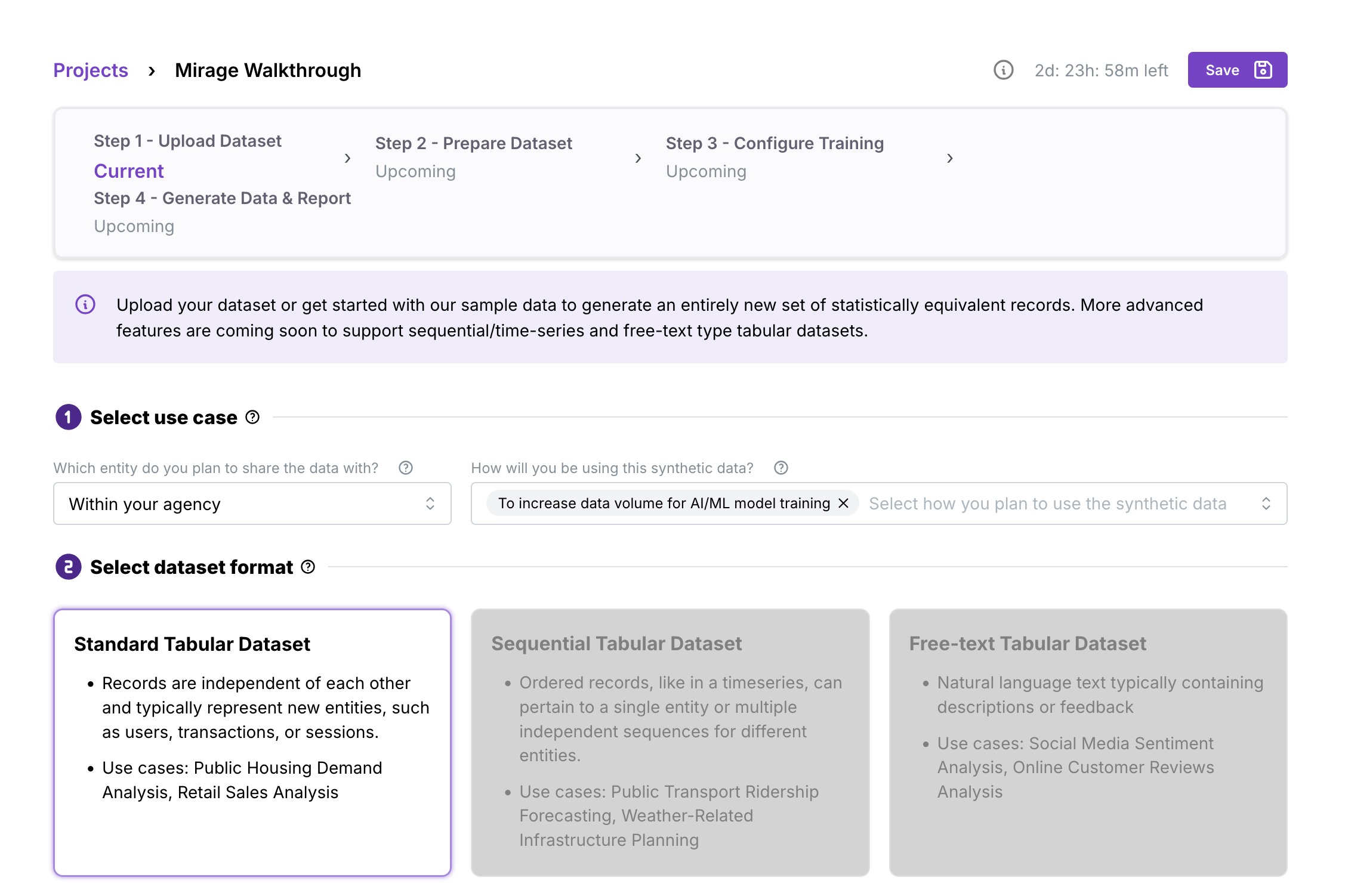This screenshot has height=896, width=1345.
Task: Choose the Sequential Tabular Dataset card
Action: [670, 742]
